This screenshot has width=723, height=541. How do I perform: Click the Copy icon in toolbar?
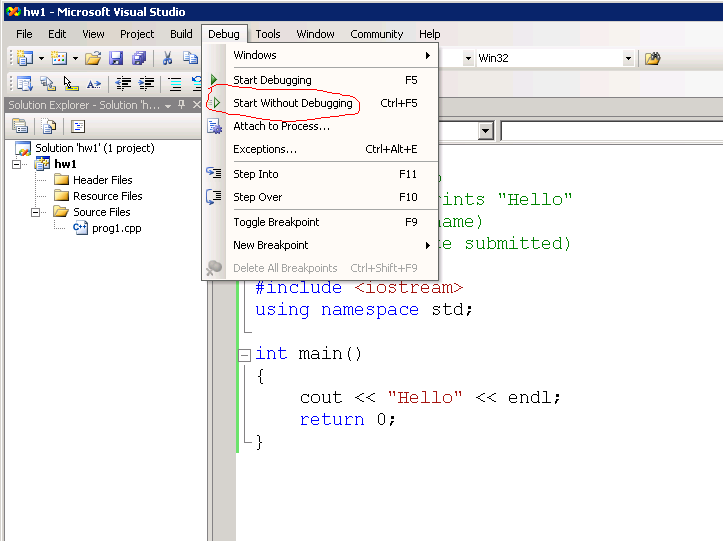point(190,58)
